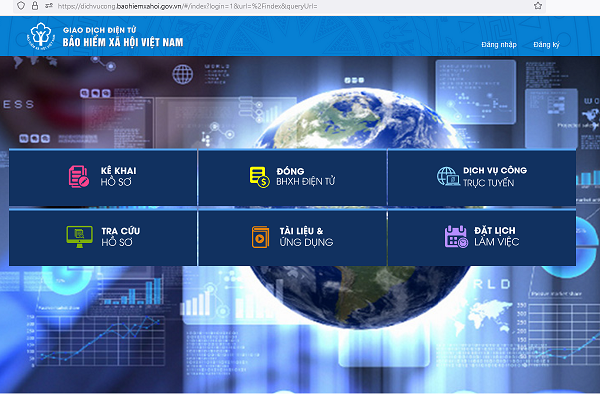Open the tracking protection shield icon
Viewport: 600px width, 394px height.
(x=21, y=6)
